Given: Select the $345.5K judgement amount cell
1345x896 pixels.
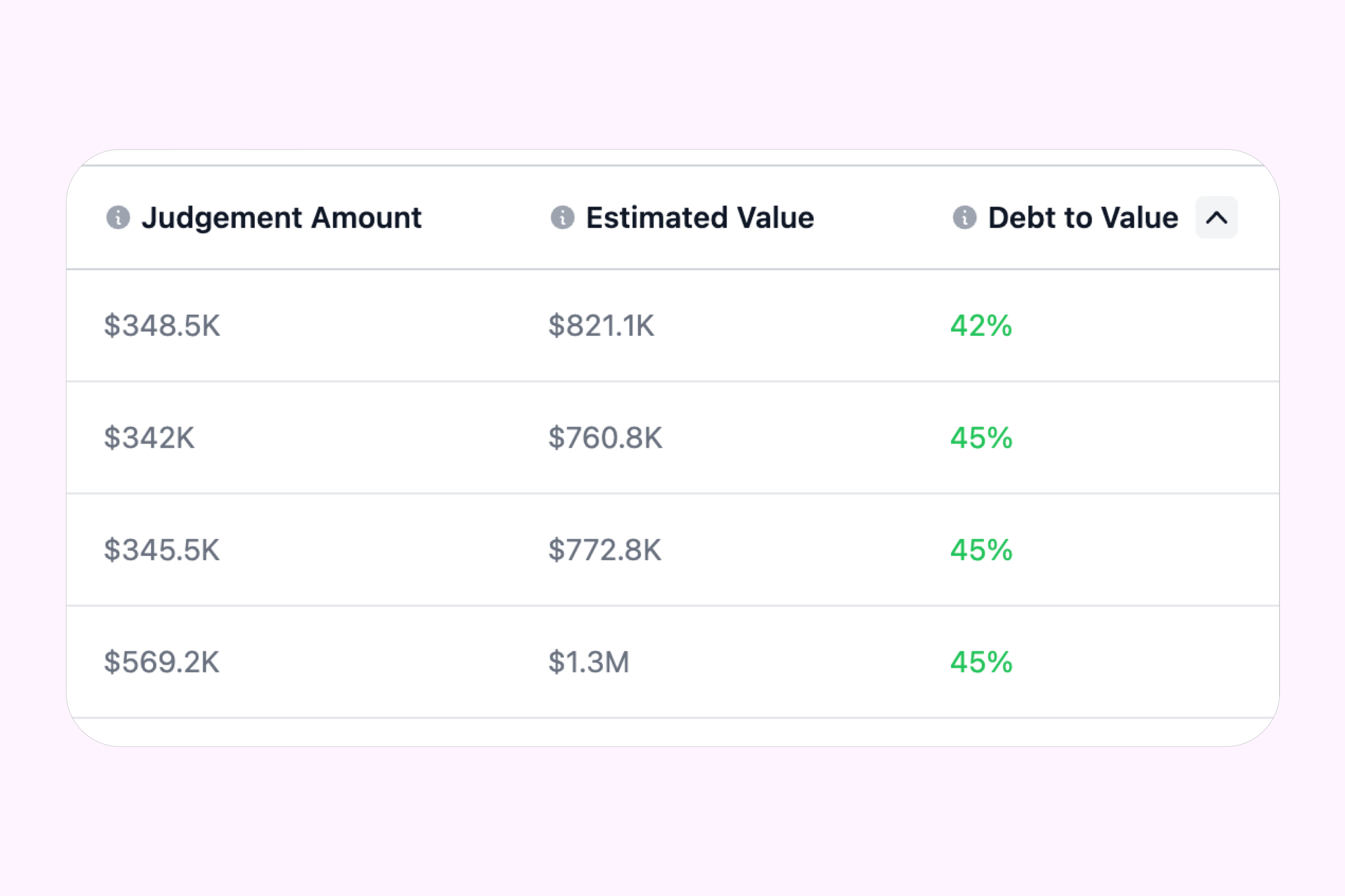Looking at the screenshot, I should pos(162,550).
